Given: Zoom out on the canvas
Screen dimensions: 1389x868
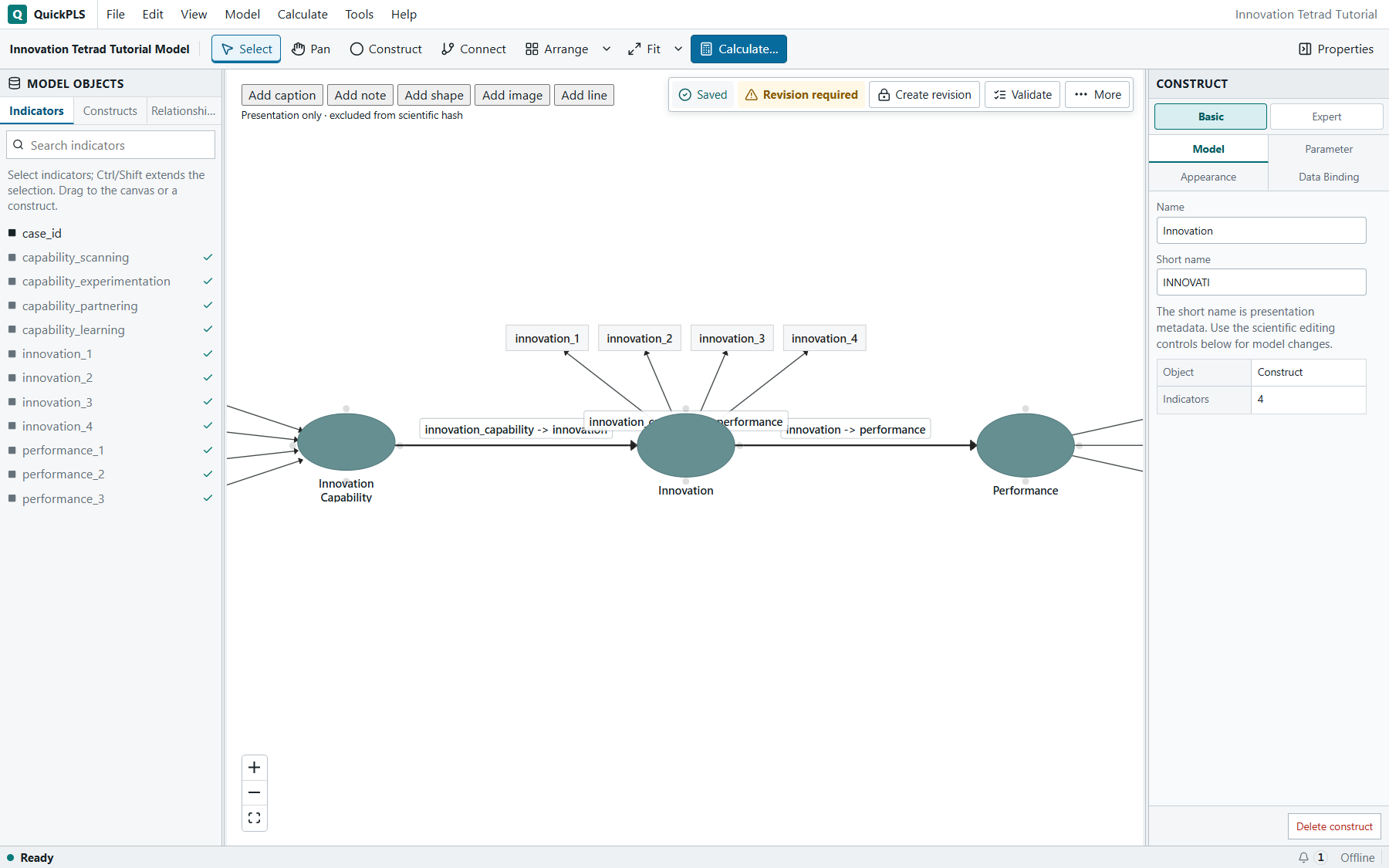Looking at the screenshot, I should point(255,792).
